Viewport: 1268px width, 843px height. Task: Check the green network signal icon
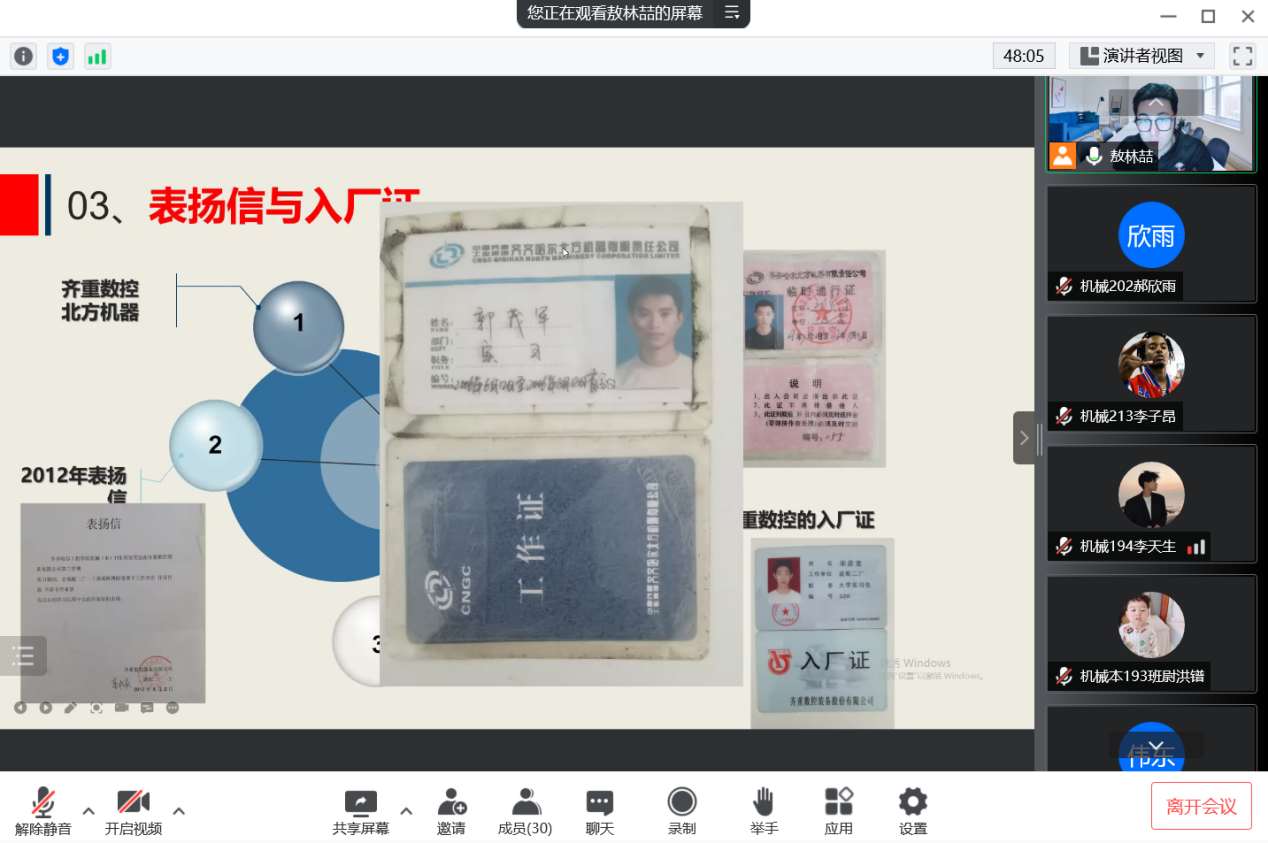[x=97, y=56]
